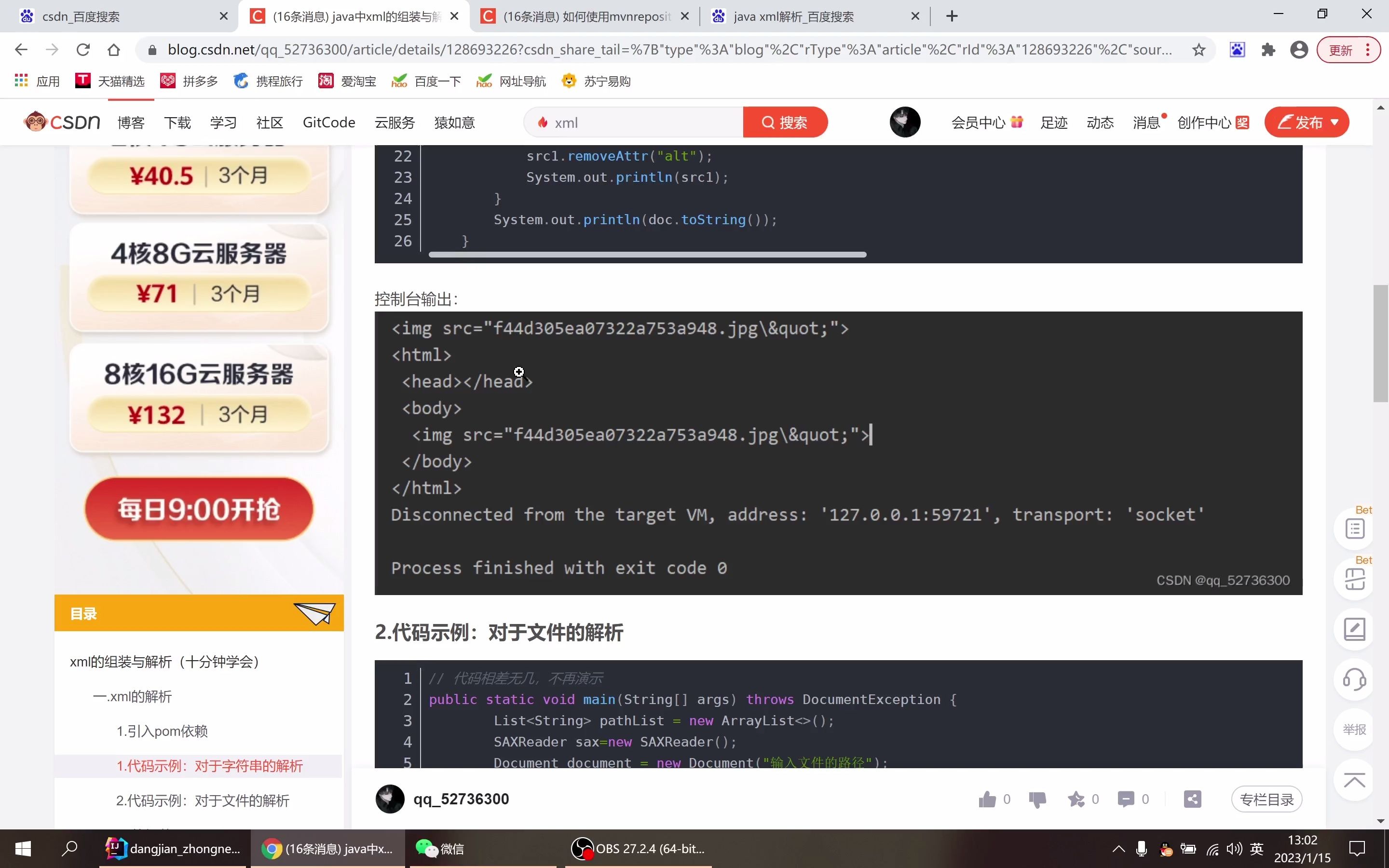Toggle dislike on the article
Viewport: 1389px width, 868px height.
coord(1037,799)
